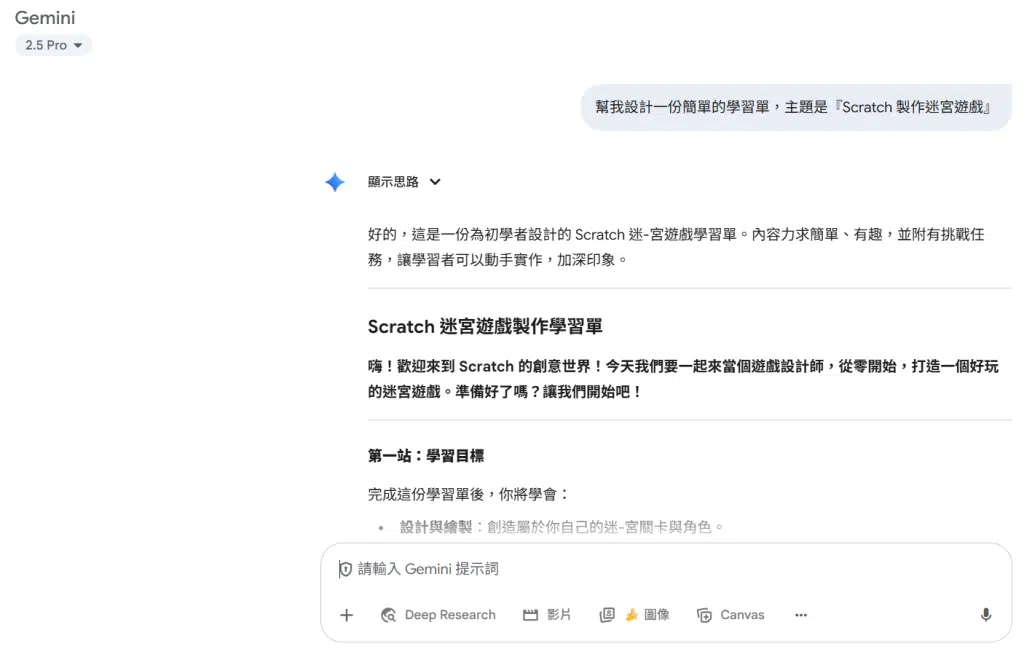The height and width of the screenshot is (649, 1024).
Task: Click the Canvas icon
Action: pos(705,615)
